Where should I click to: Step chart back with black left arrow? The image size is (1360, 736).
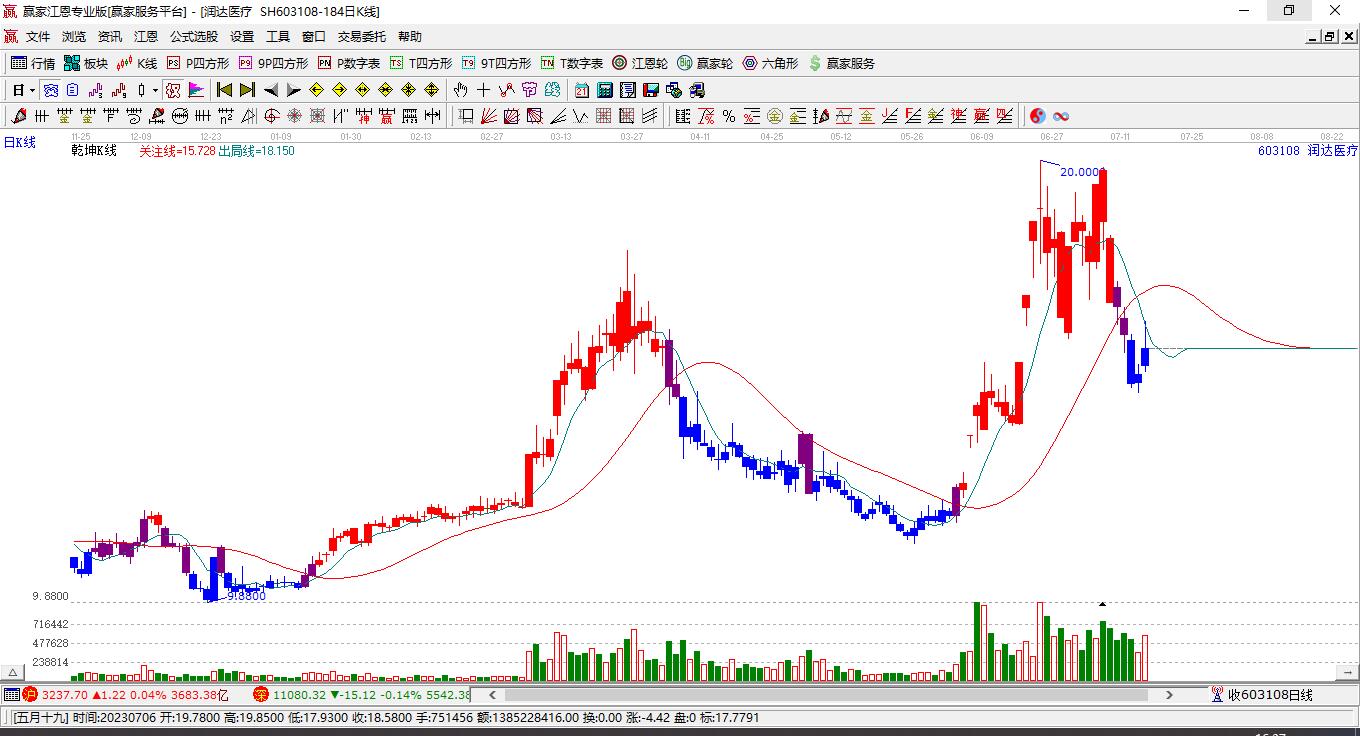pos(271,90)
